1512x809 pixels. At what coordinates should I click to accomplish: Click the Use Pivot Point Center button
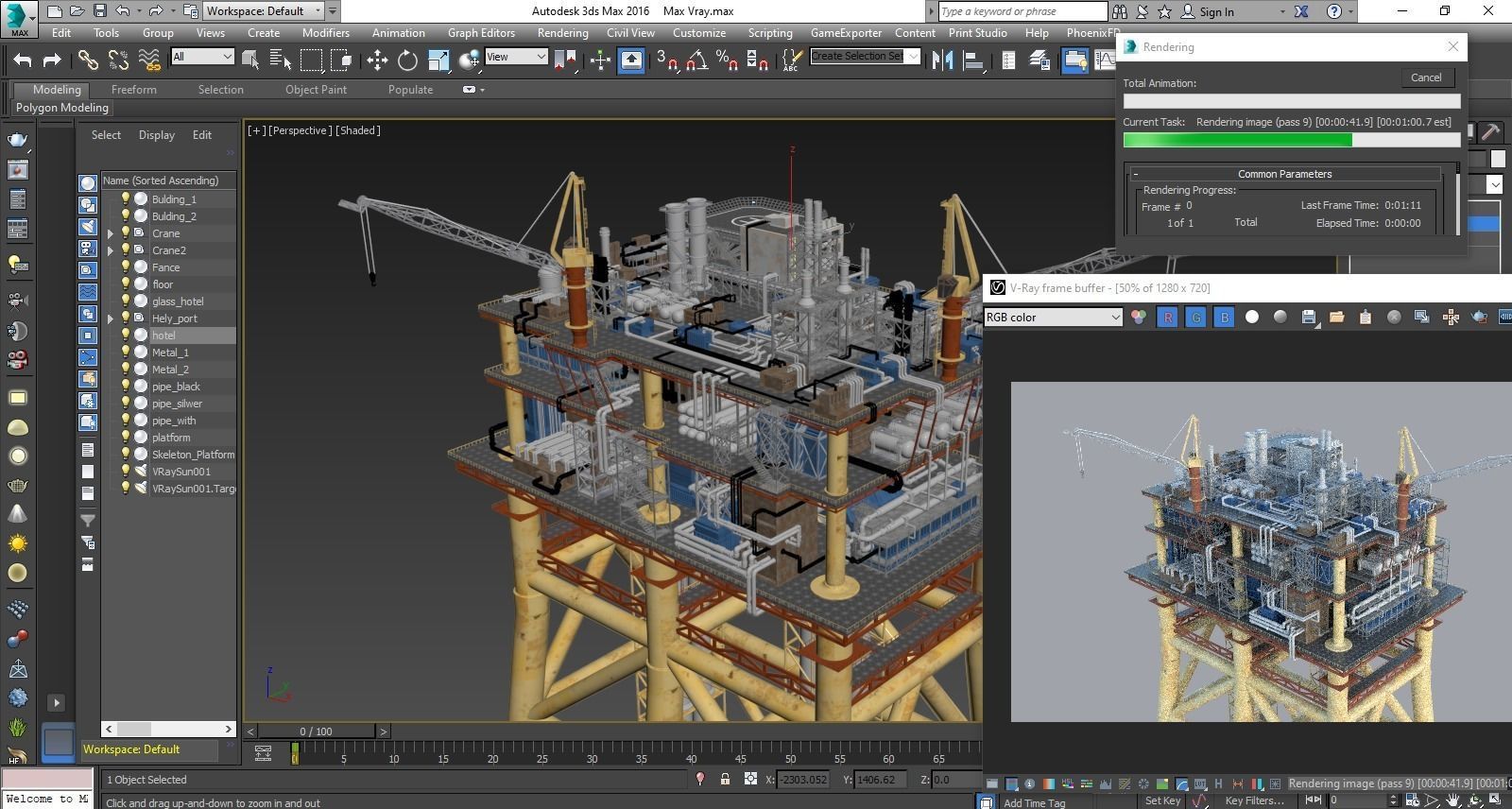click(x=564, y=60)
